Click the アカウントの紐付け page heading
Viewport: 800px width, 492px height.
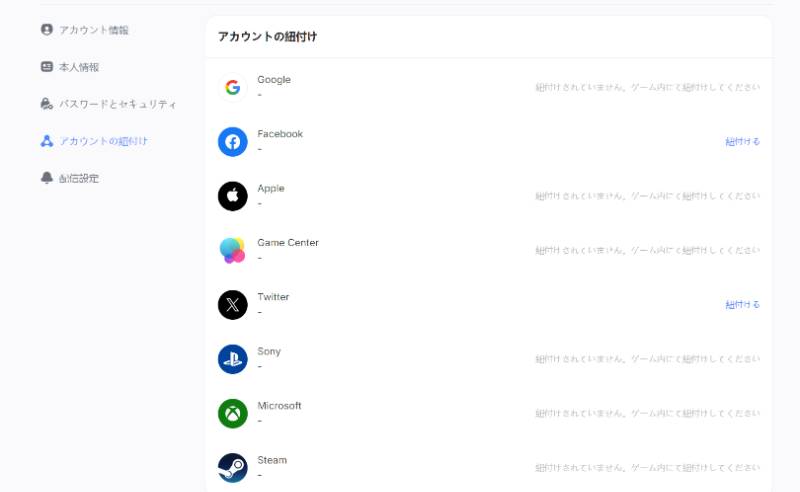pyautogui.click(x=267, y=37)
